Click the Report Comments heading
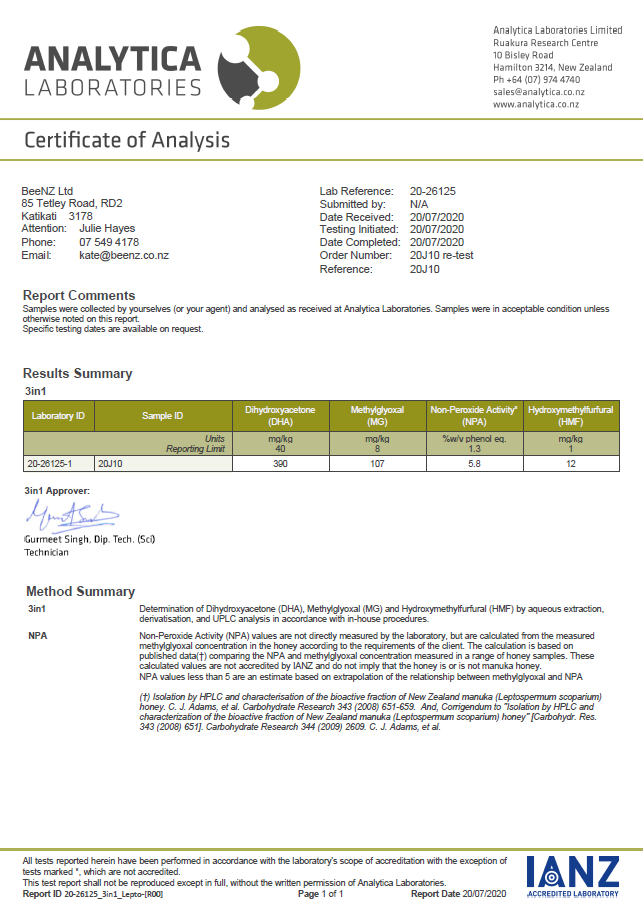Image resolution: width=643 pixels, height=912 pixels. pyautogui.click(x=79, y=295)
